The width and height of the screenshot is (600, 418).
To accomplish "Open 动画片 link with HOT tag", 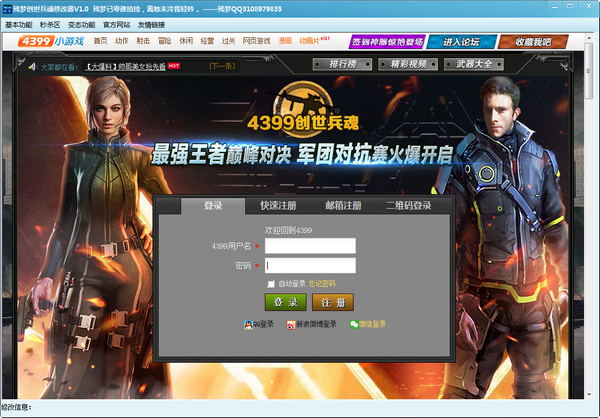I will 314,40.
